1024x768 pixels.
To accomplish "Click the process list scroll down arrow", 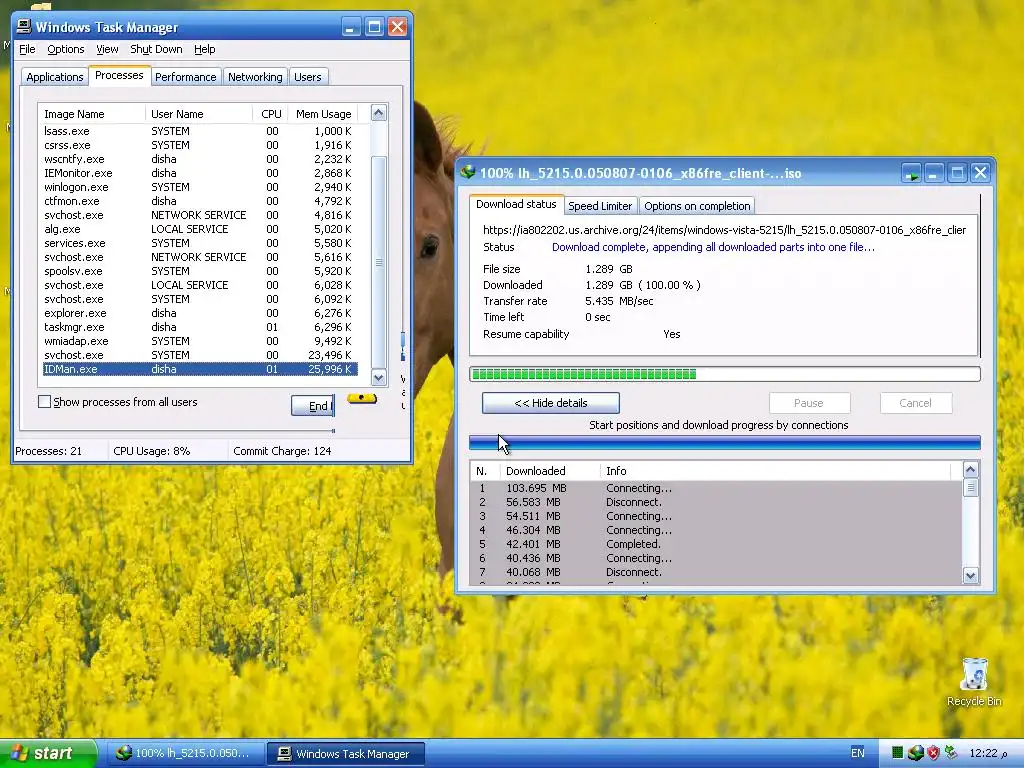I will click(379, 377).
